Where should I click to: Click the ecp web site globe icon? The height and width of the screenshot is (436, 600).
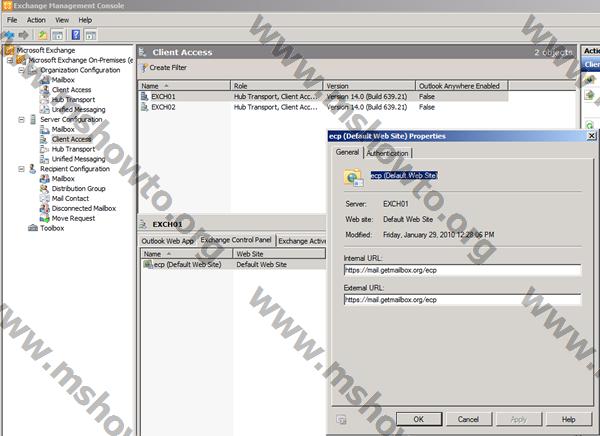coord(353,178)
